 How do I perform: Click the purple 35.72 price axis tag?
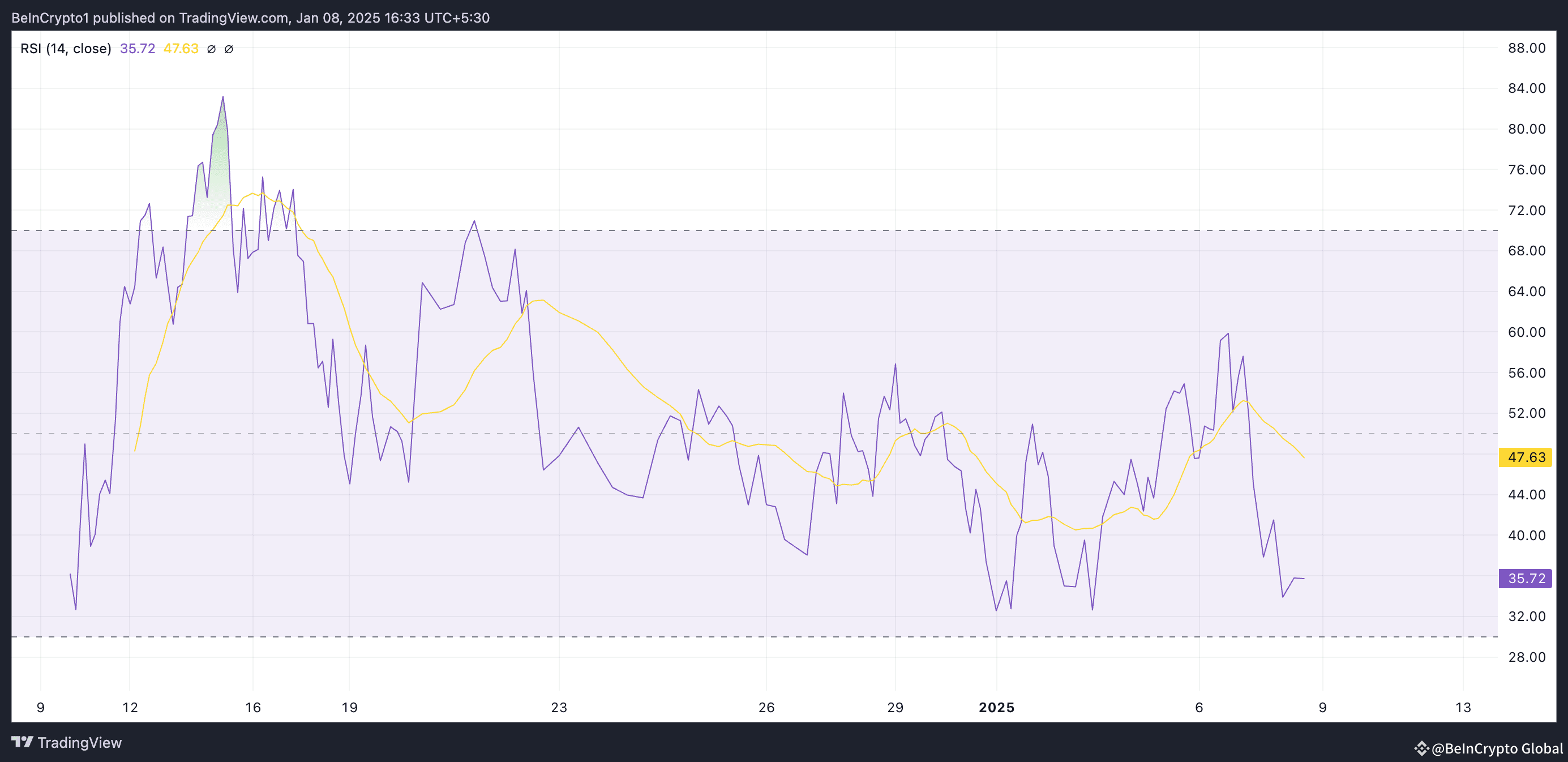[x=1526, y=578]
